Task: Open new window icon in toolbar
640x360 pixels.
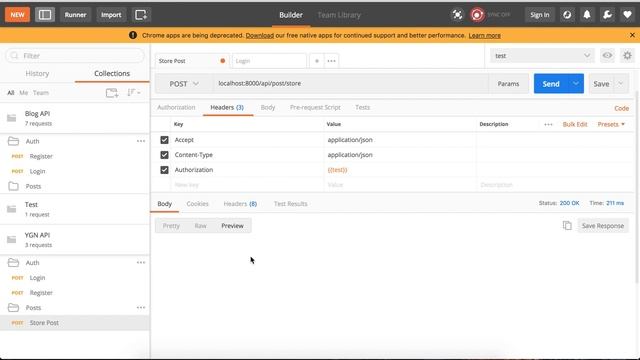Action: point(141,15)
